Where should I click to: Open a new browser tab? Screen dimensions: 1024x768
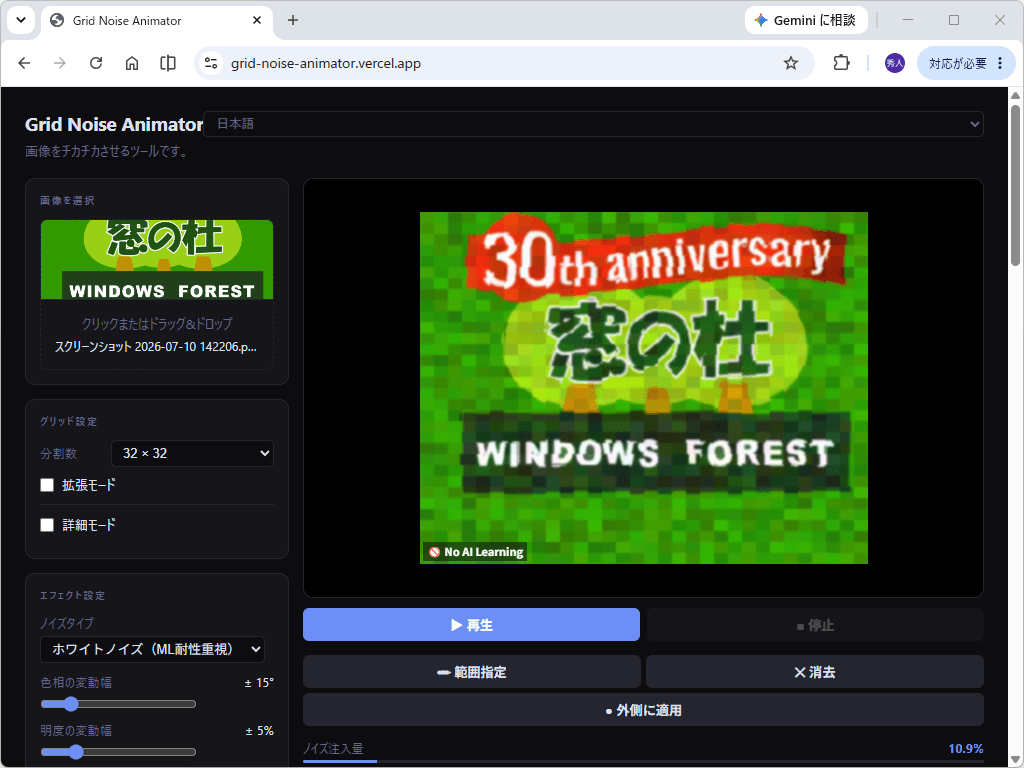(293, 20)
